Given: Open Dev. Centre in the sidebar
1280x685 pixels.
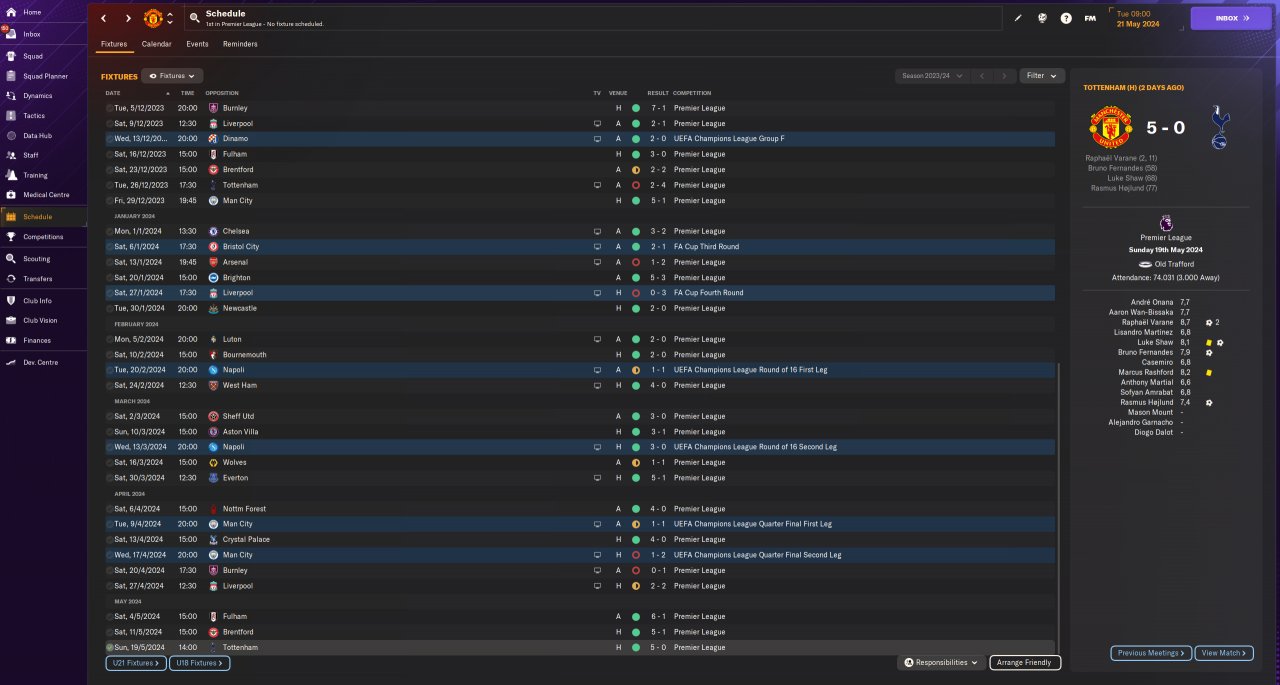Looking at the screenshot, I should (40, 362).
